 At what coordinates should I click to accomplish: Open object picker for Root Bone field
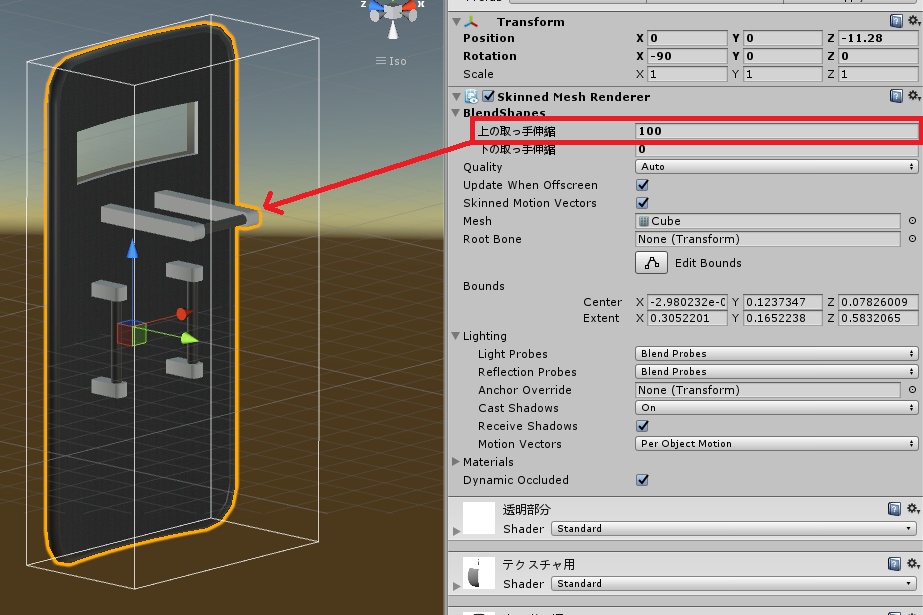coord(912,239)
